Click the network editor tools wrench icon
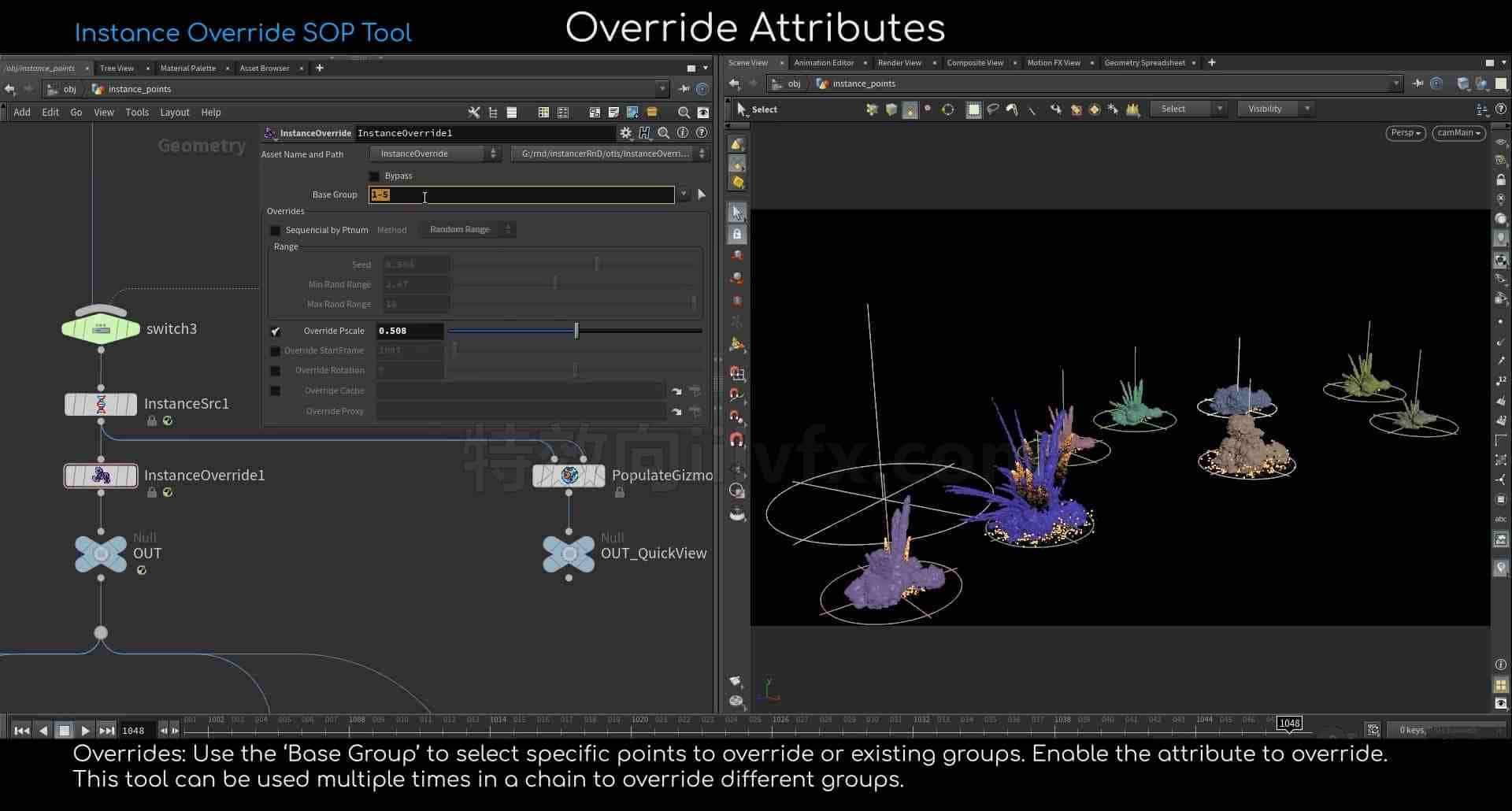 tap(474, 113)
